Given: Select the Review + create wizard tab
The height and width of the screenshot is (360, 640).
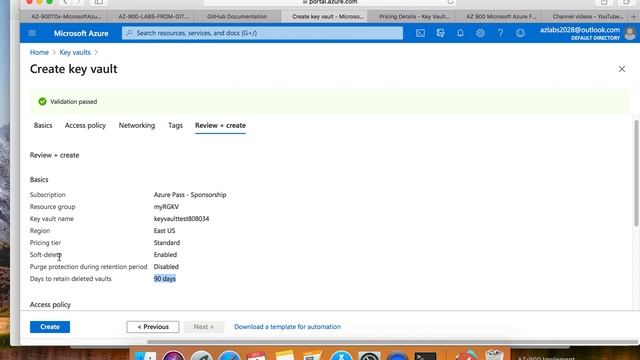Looking at the screenshot, I should [x=220, y=125].
